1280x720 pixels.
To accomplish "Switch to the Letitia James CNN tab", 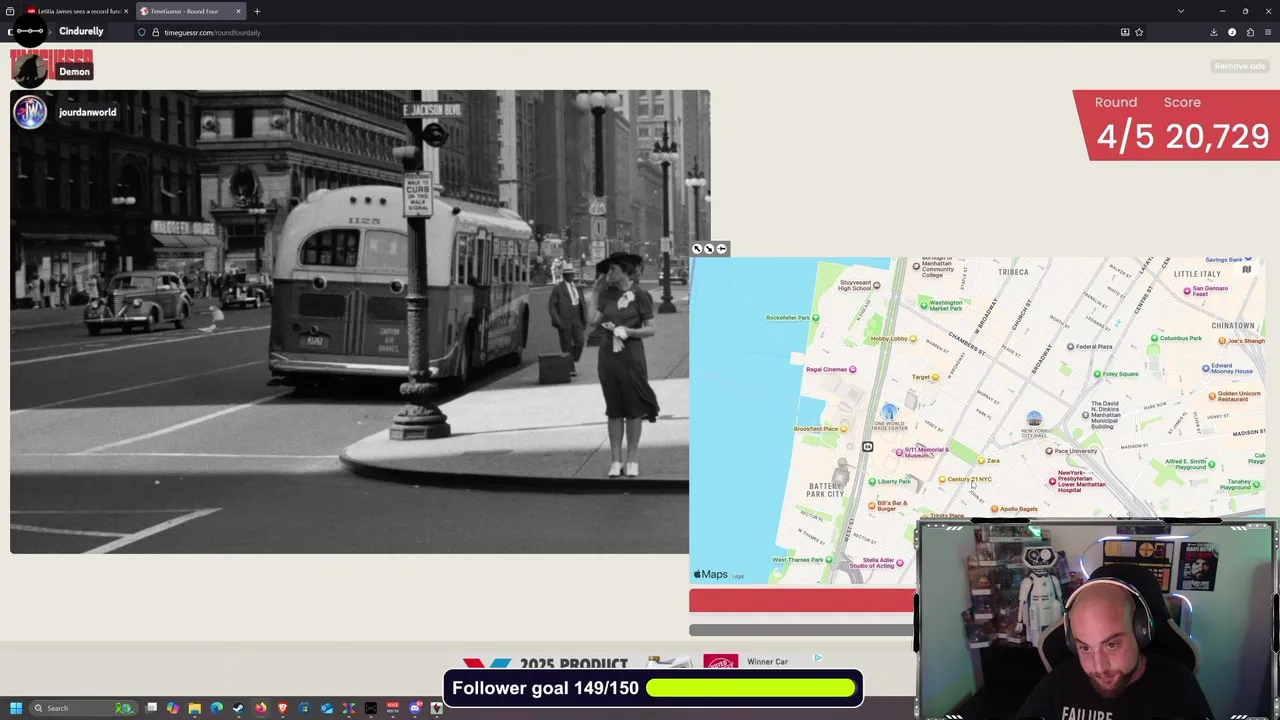I will coord(77,11).
